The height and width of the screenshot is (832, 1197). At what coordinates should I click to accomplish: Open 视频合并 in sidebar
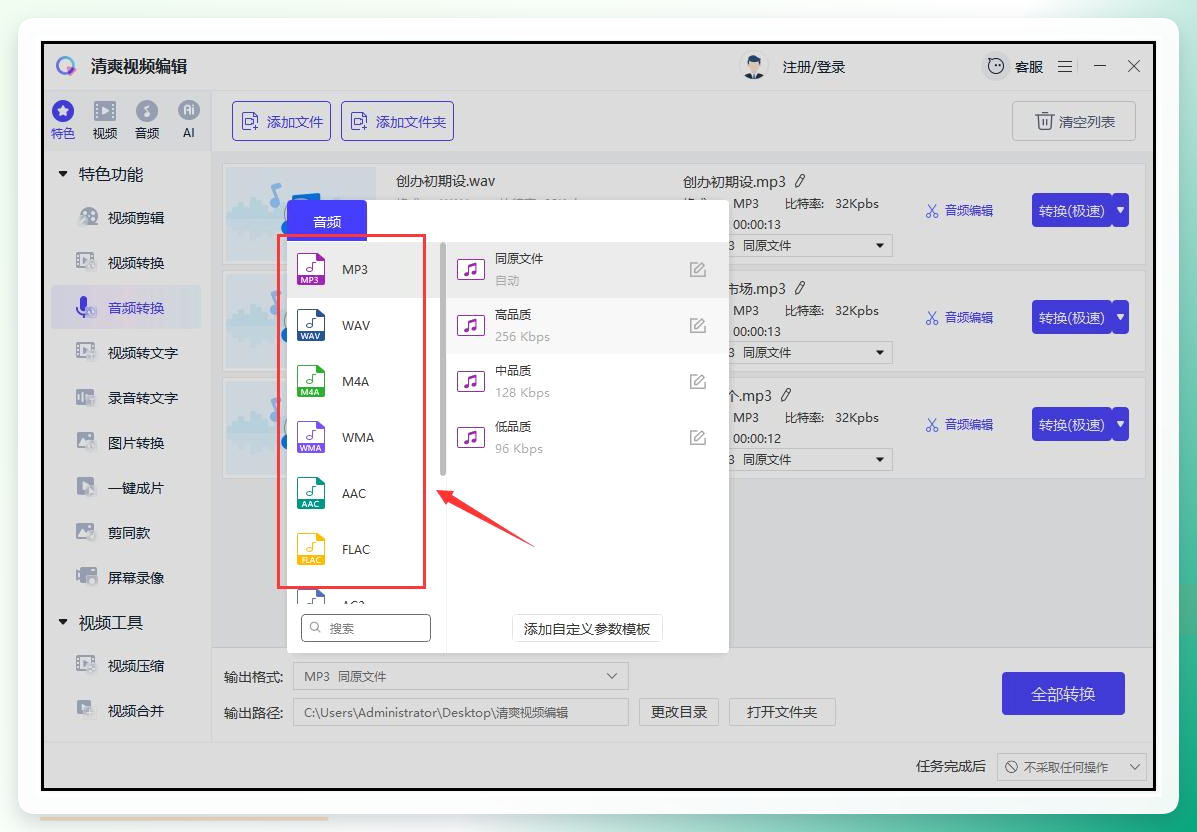pos(126,711)
